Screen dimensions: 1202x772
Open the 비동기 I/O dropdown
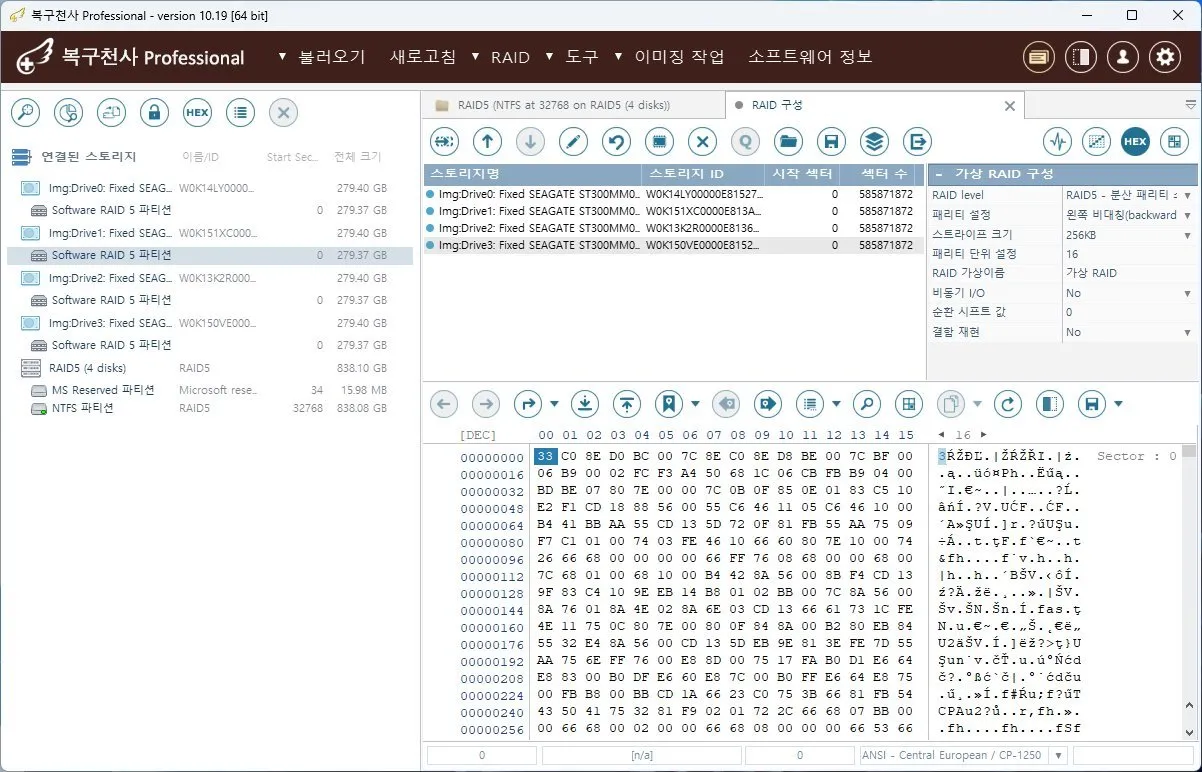pos(1187,293)
